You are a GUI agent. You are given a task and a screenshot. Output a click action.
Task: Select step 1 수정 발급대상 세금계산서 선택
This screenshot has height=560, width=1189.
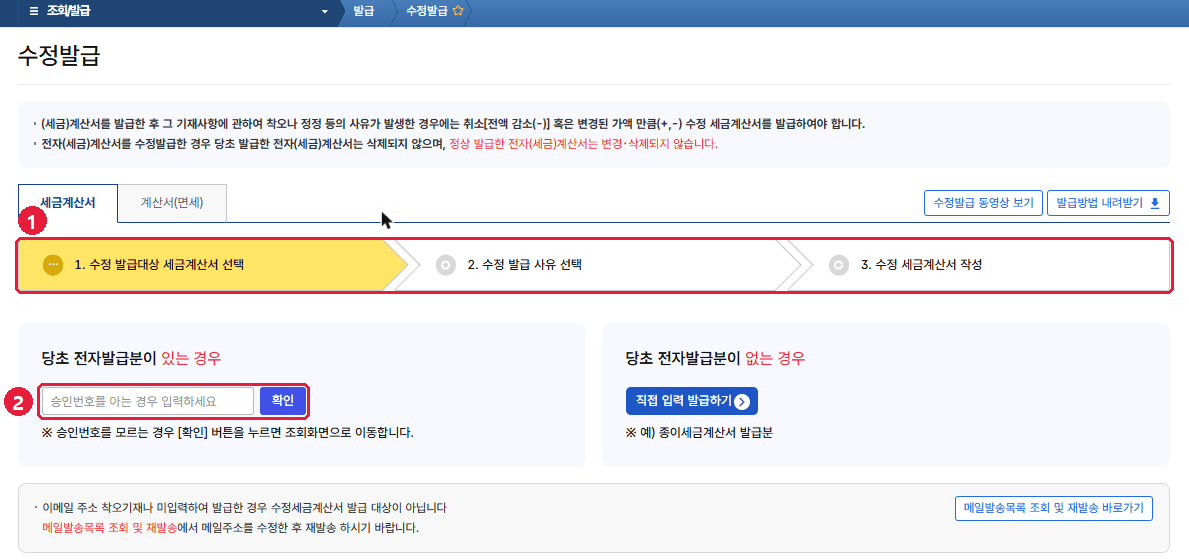tap(212, 265)
